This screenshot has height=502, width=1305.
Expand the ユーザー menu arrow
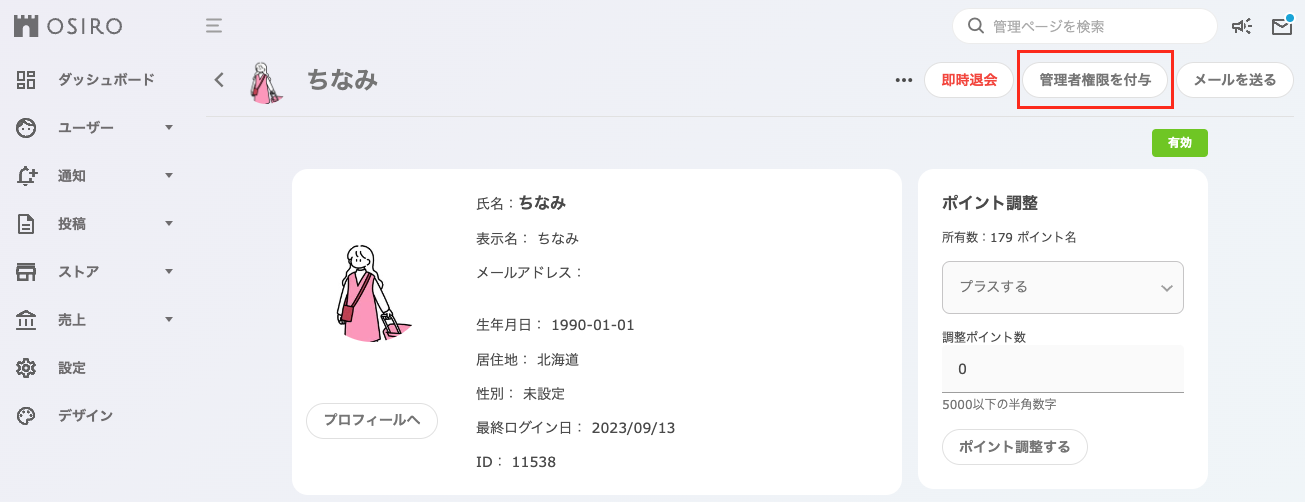(169, 128)
